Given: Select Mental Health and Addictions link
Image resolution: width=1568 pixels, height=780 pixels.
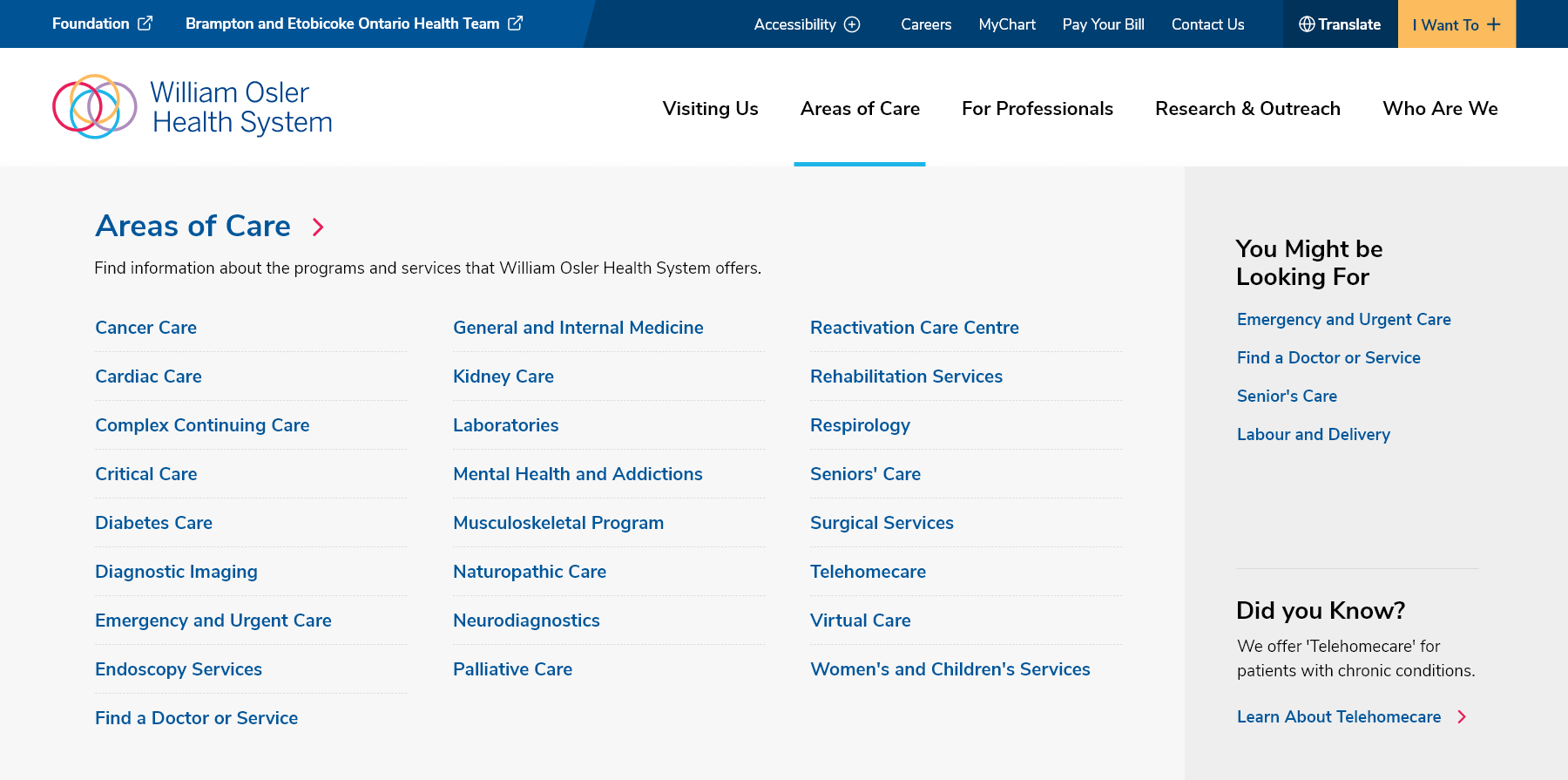Looking at the screenshot, I should coord(578,474).
